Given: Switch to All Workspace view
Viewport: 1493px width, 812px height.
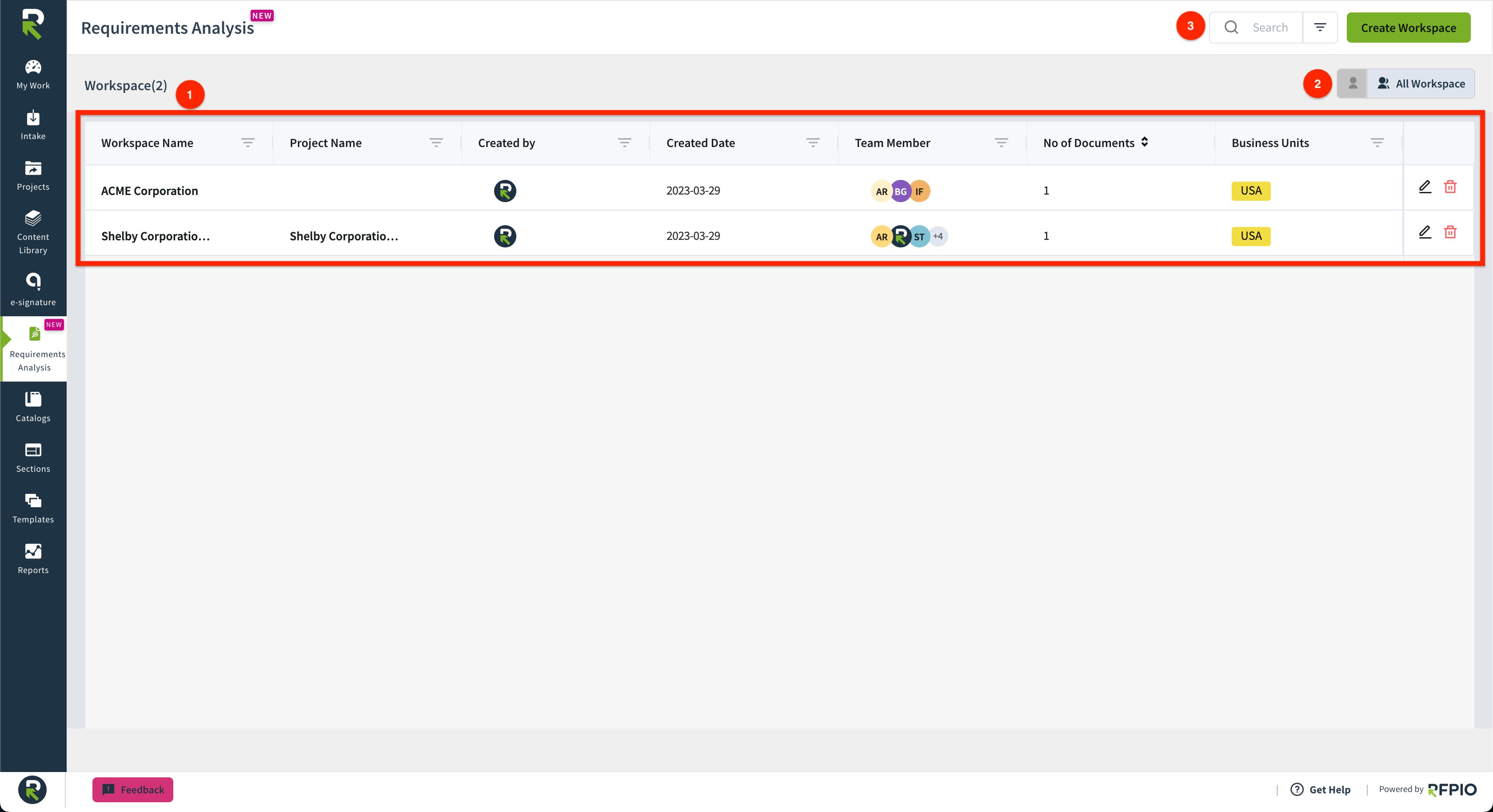Looking at the screenshot, I should click(1421, 84).
